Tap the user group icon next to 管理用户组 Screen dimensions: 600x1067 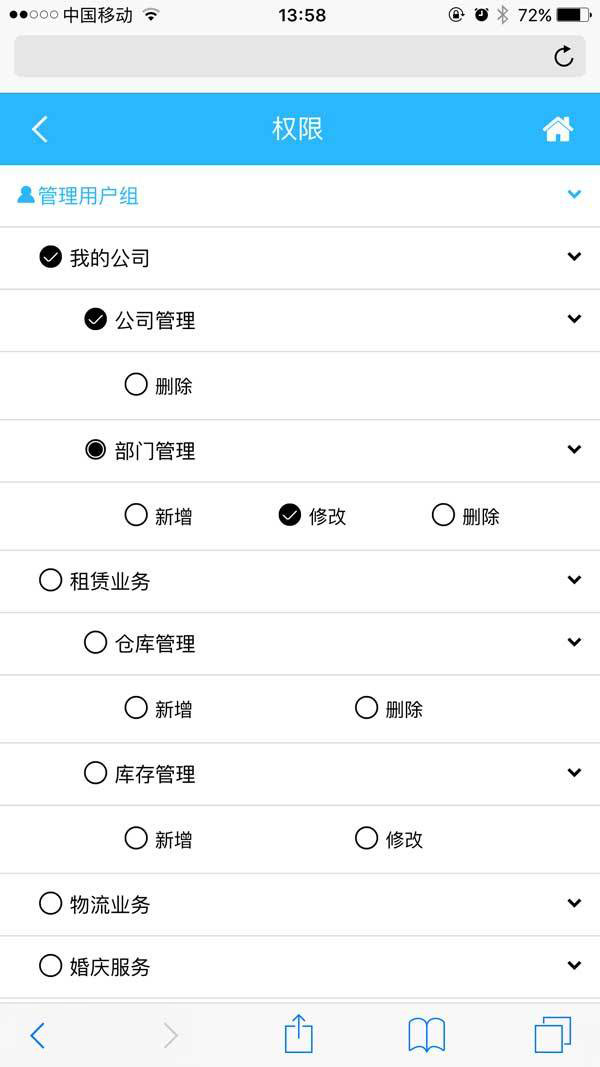23,194
